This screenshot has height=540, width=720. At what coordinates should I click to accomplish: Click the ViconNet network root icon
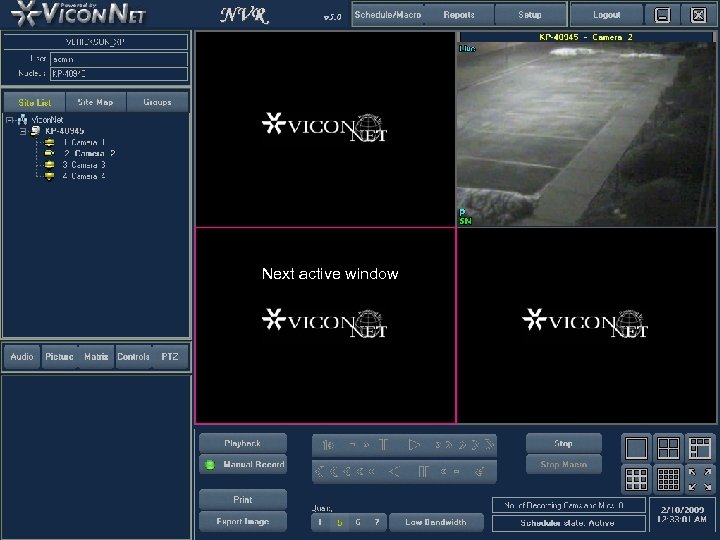[x=22, y=120]
